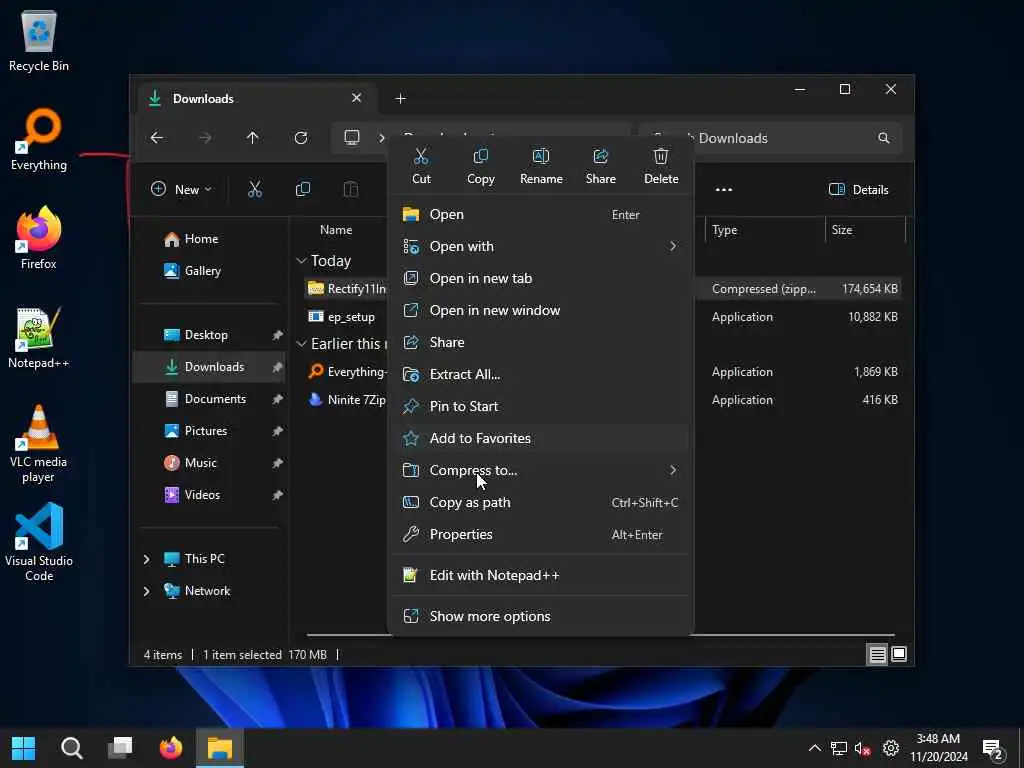1024x768 pixels.
Task: Collapse the Today group
Action: coord(301,261)
